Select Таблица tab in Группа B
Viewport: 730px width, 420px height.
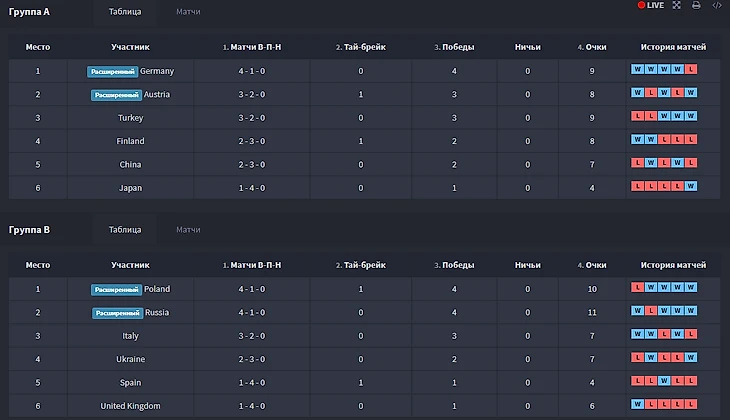[x=125, y=229]
